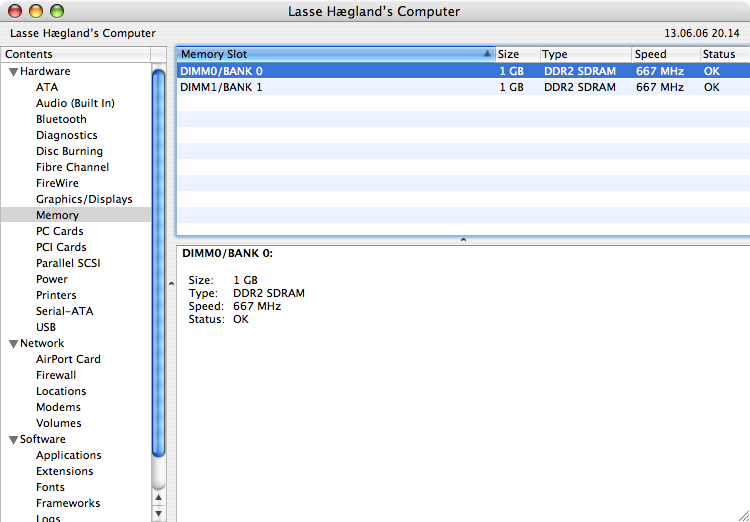
Task: Open Graphics/Displays section
Action: [84, 199]
